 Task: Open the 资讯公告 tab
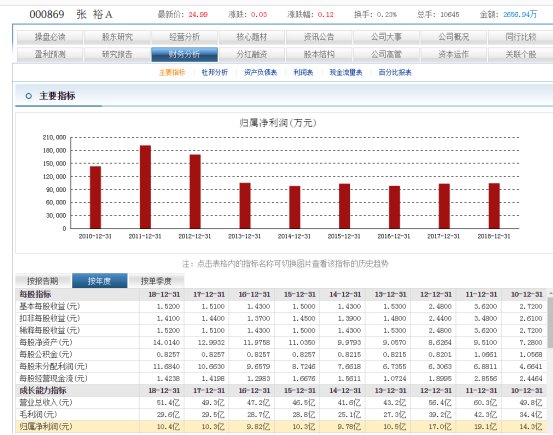pos(319,37)
